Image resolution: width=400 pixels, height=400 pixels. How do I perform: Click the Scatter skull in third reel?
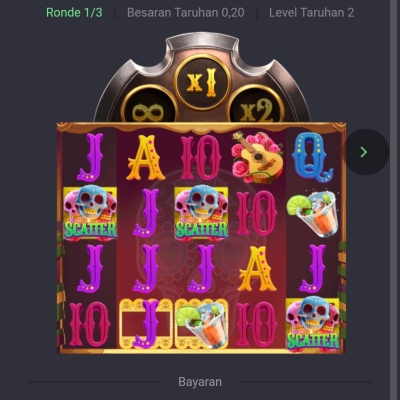[201, 213]
